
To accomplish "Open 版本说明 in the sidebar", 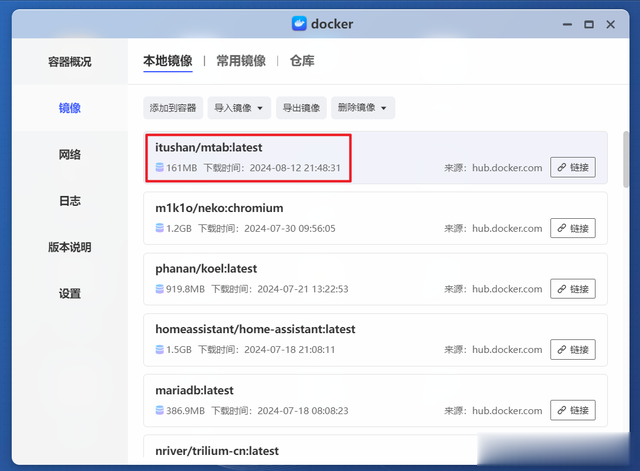I will click(x=70, y=247).
